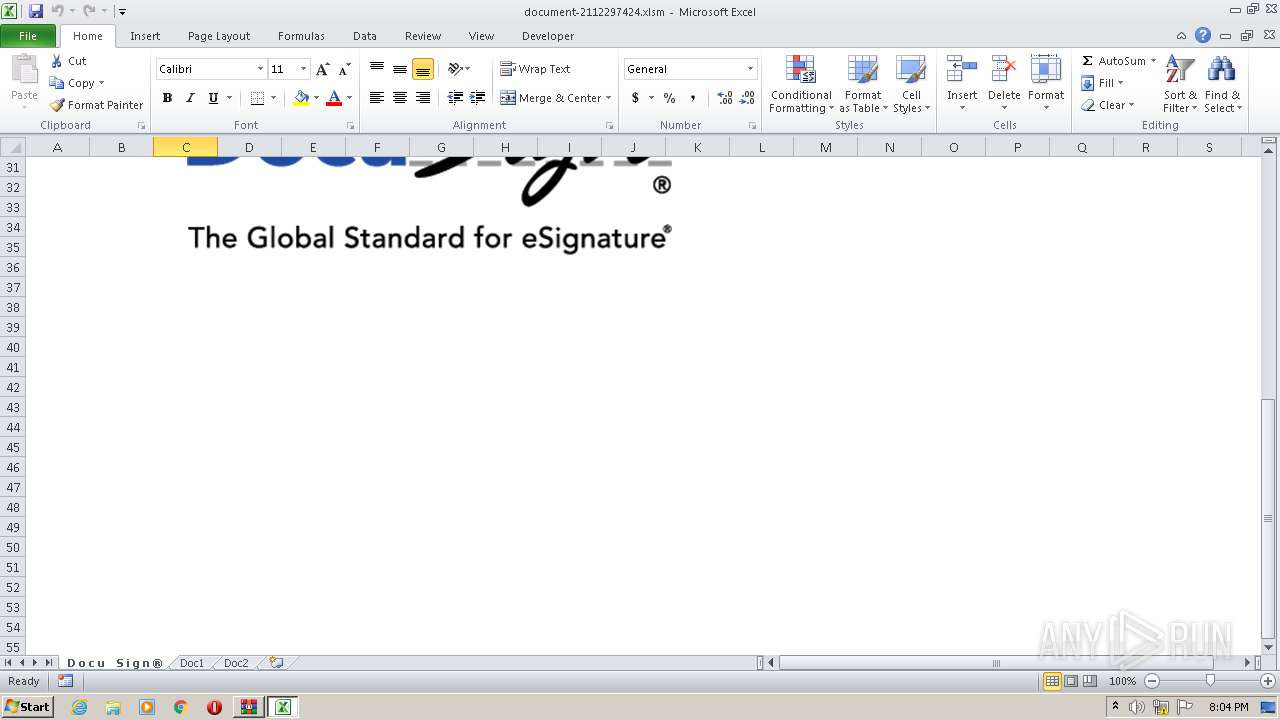
Task: Select Bottom Align vertical alignment
Action: (423, 69)
